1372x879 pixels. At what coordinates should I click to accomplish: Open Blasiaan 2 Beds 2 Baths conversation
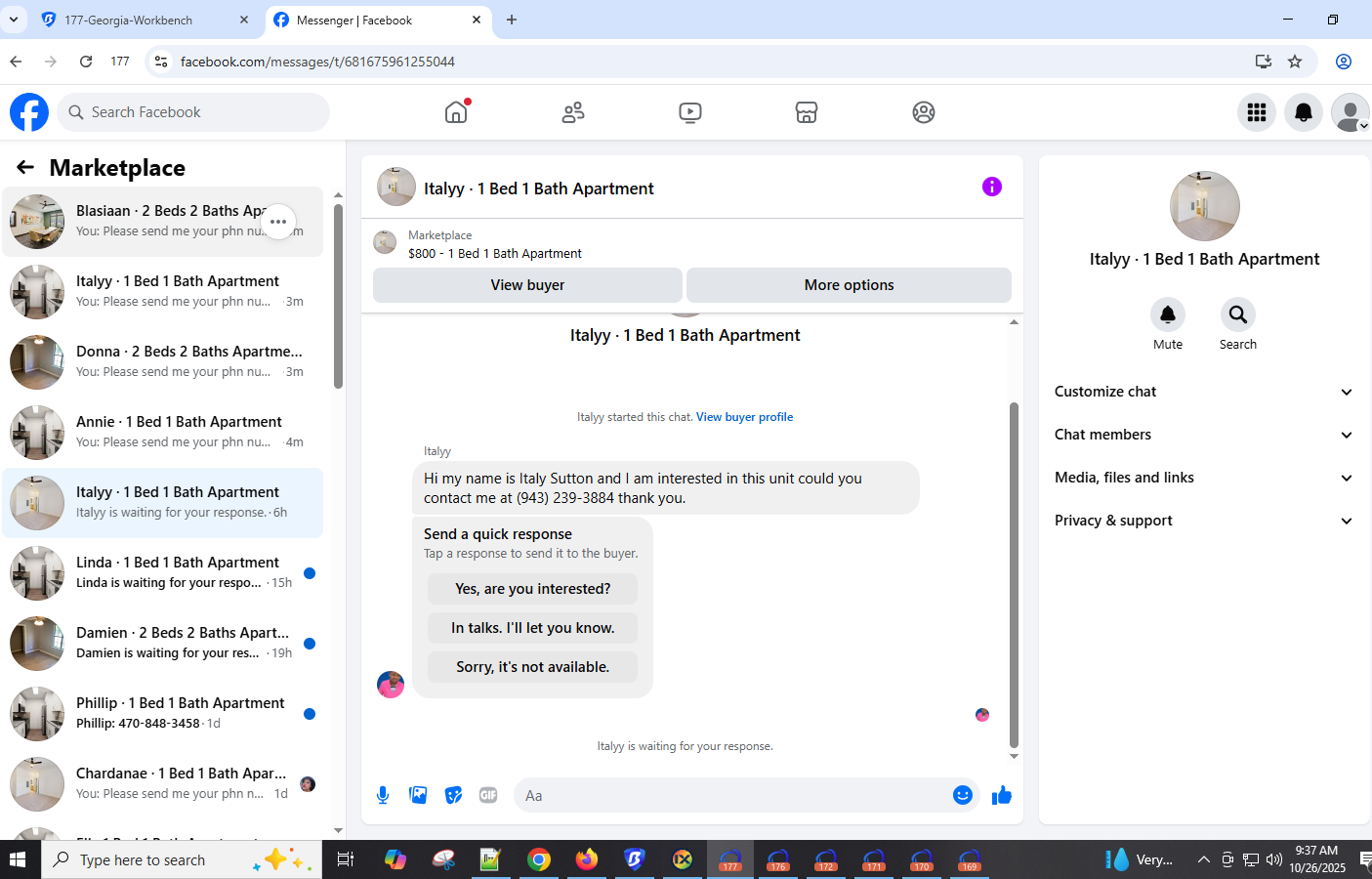(162, 222)
